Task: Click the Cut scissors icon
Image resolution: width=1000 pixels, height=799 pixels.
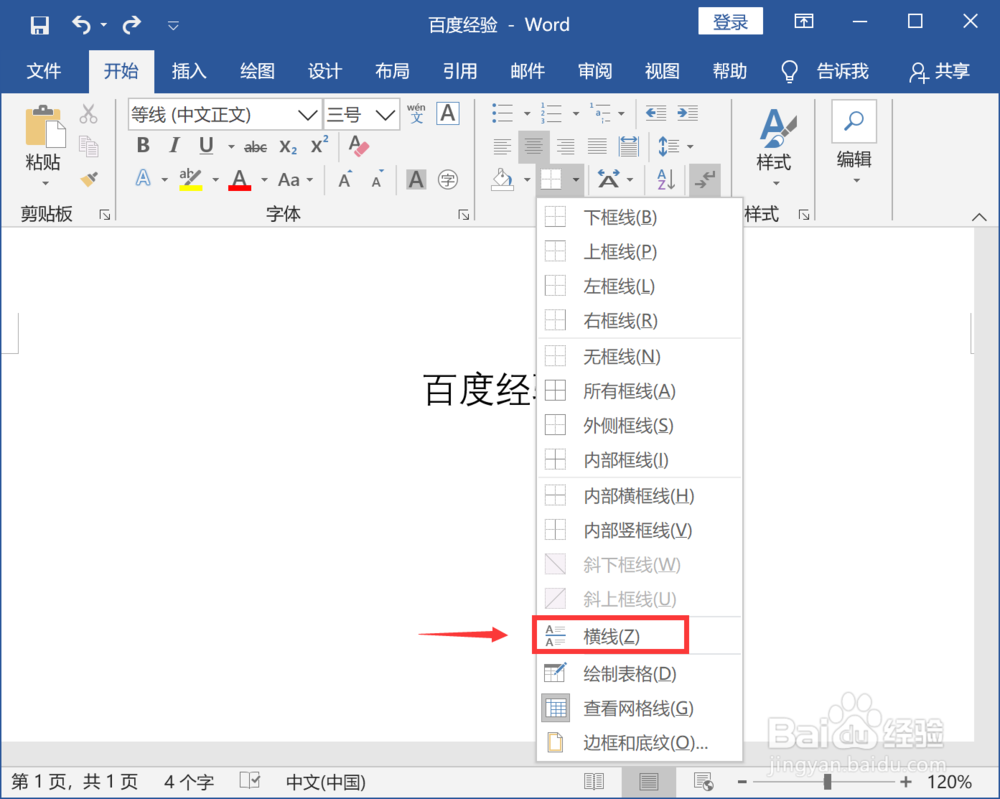Action: click(x=89, y=114)
